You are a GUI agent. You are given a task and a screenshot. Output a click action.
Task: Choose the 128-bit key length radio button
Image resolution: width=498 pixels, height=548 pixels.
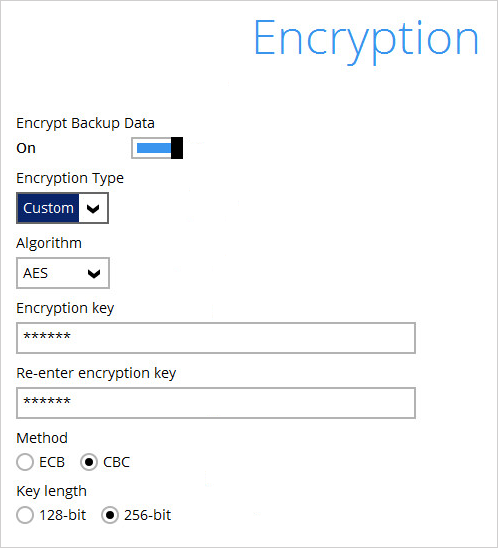(25, 515)
